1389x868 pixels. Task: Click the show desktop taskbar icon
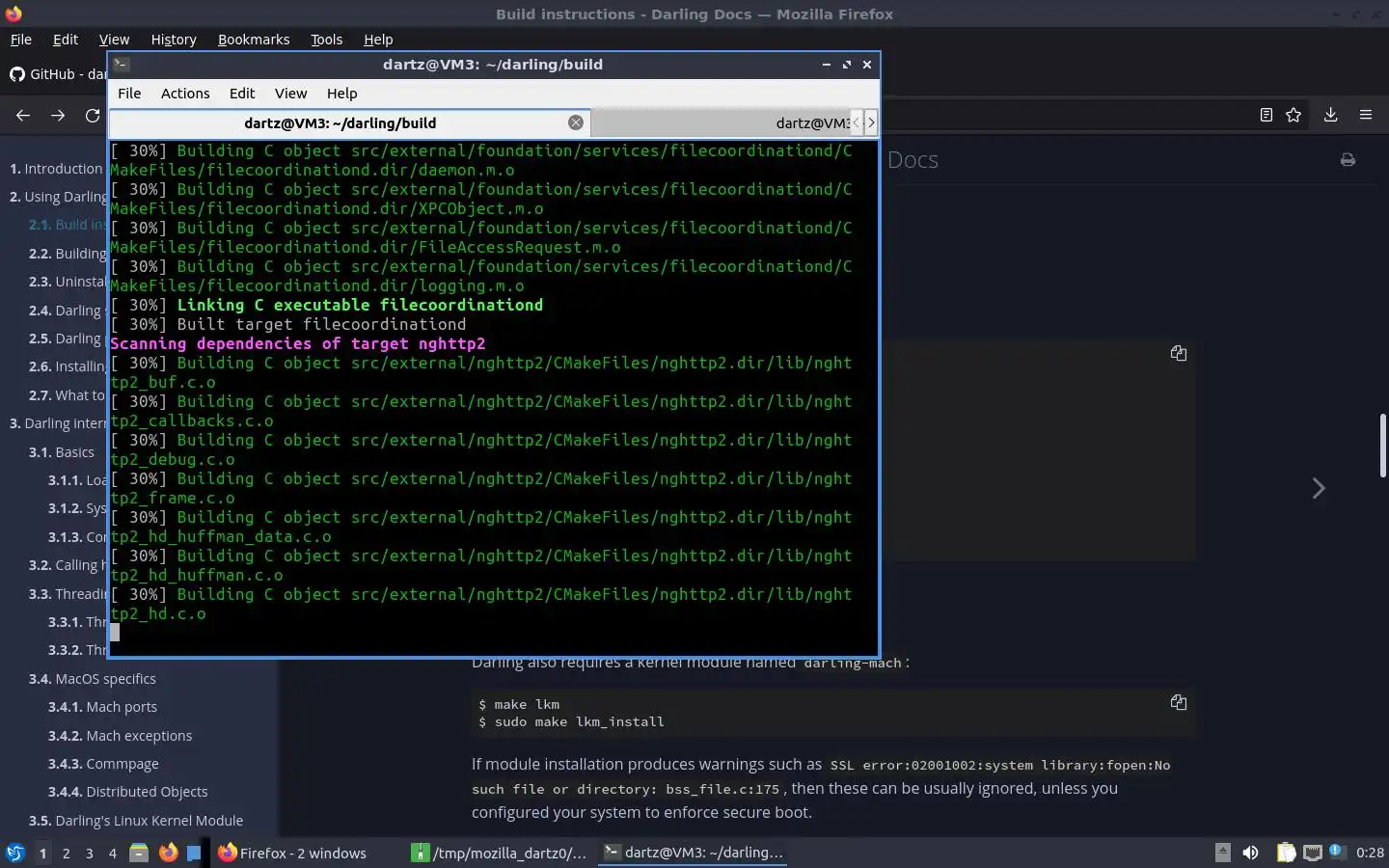tap(194, 853)
